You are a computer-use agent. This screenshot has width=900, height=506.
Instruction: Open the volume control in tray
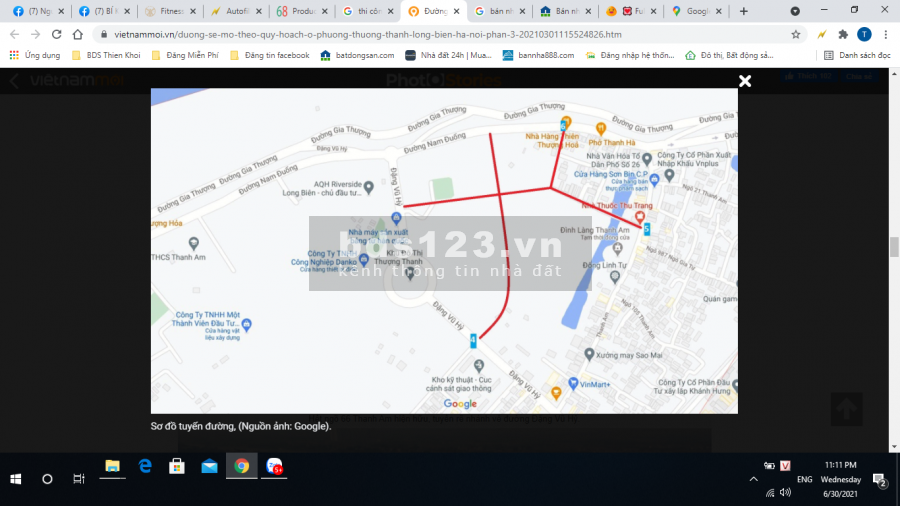785,492
